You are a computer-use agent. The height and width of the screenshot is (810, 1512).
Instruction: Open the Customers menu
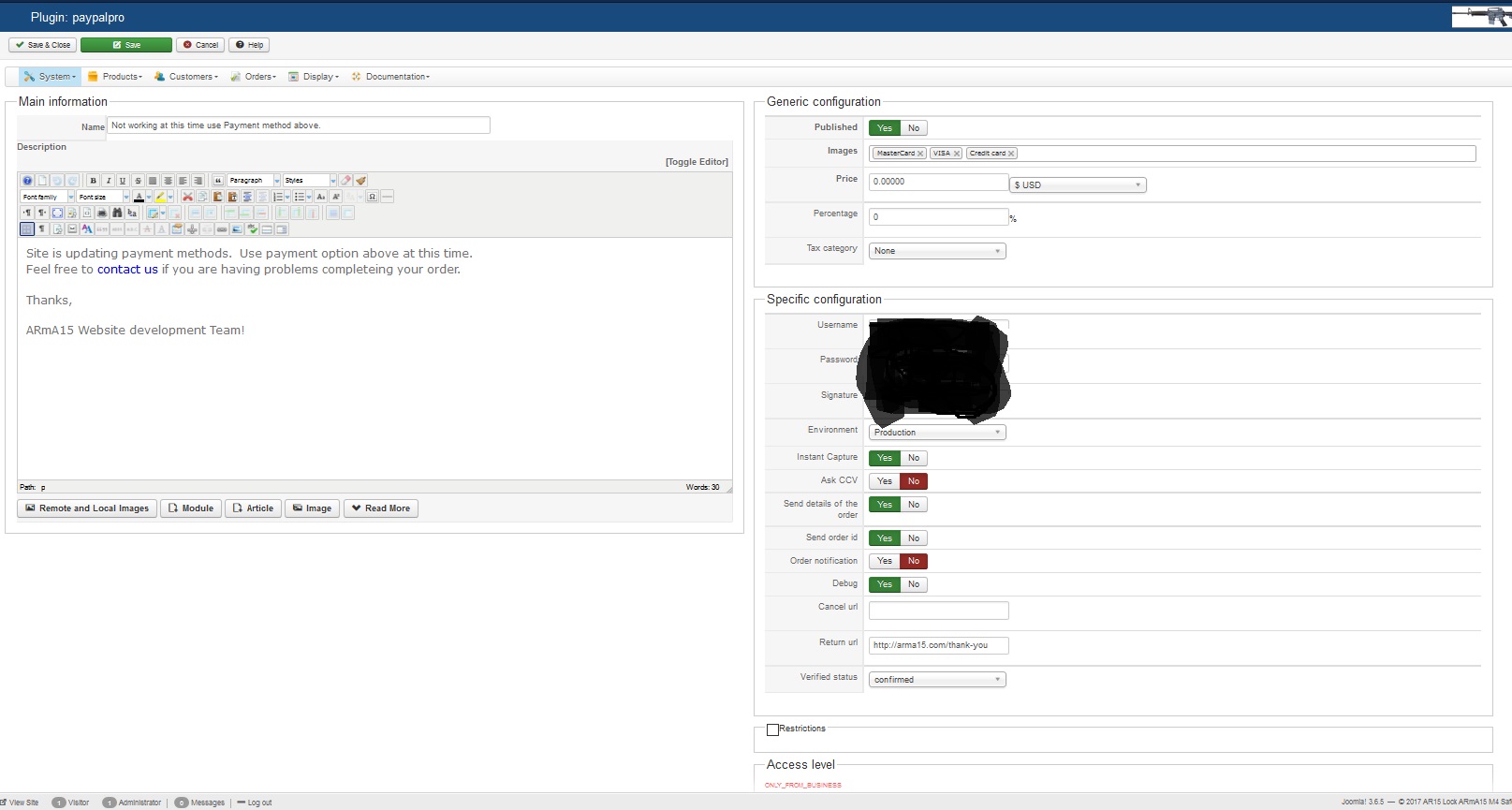click(186, 77)
